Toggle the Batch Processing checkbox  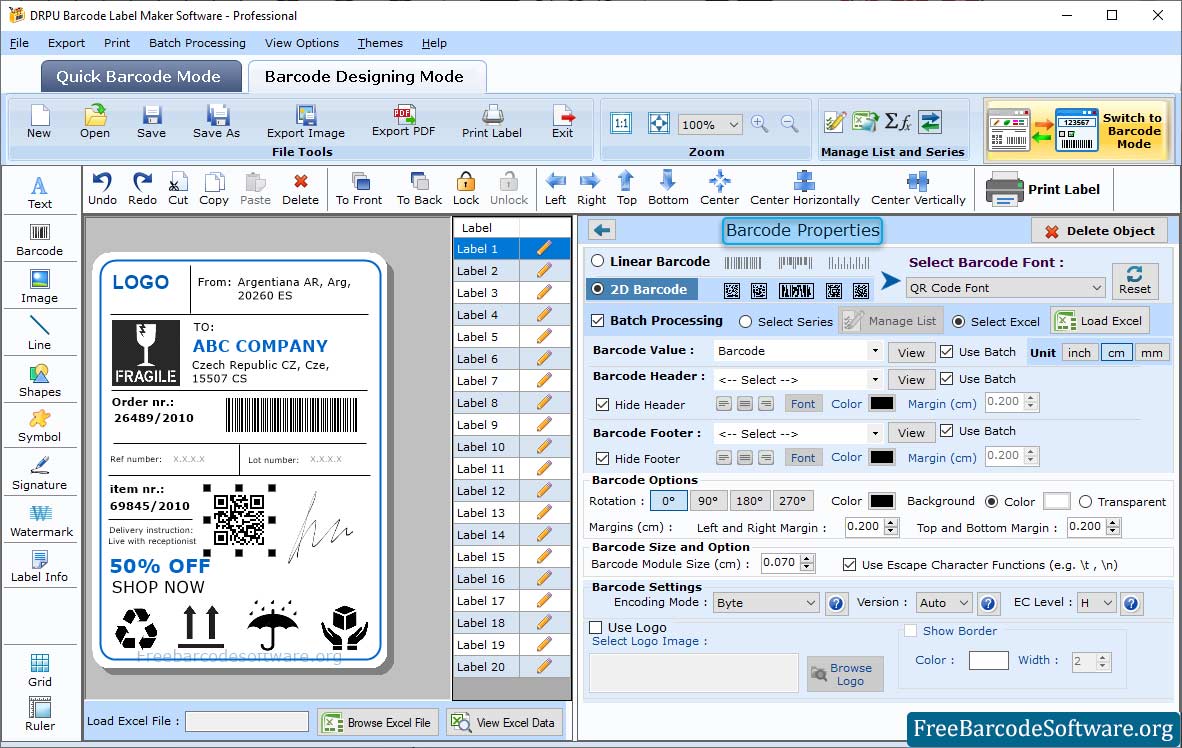(598, 320)
